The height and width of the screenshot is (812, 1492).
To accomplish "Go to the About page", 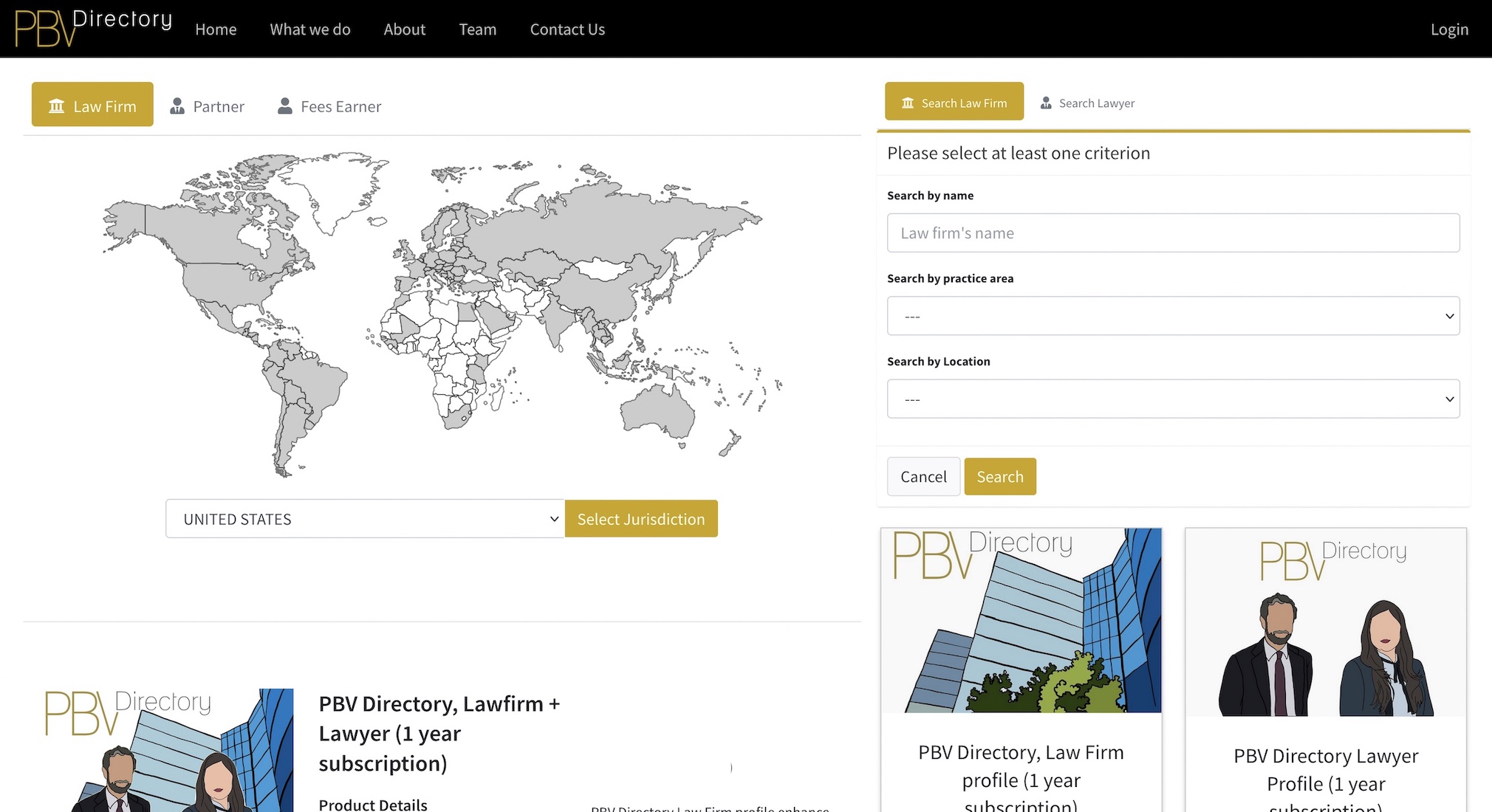I will 405,30.
